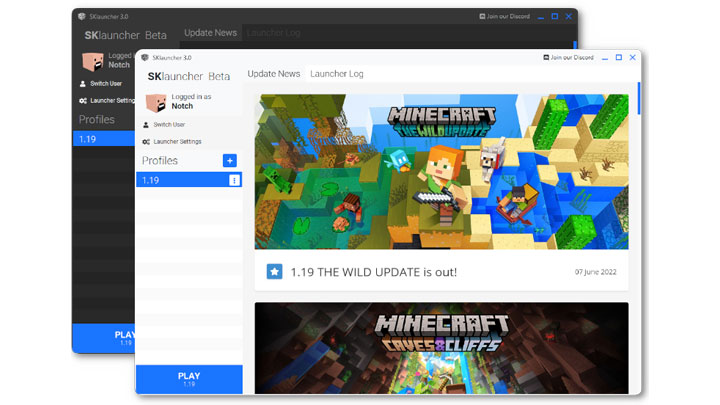The height and width of the screenshot is (405, 720).
Task: Minimize the dark back window
Action: [540, 17]
